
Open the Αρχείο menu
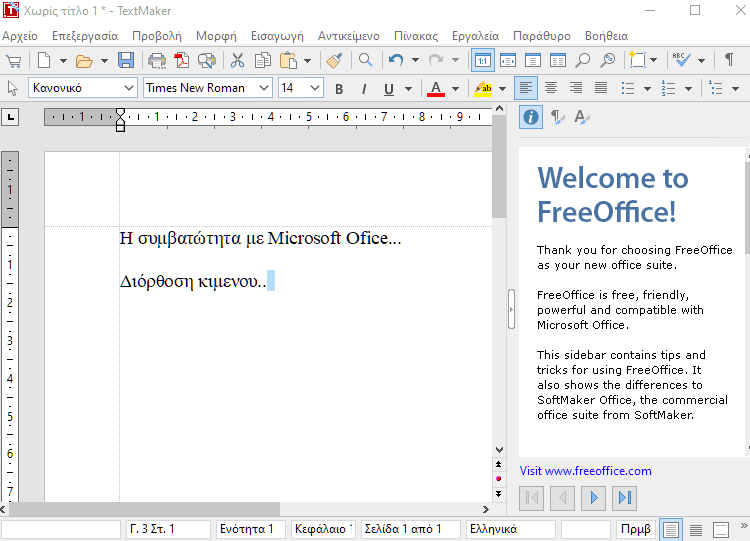coord(20,36)
